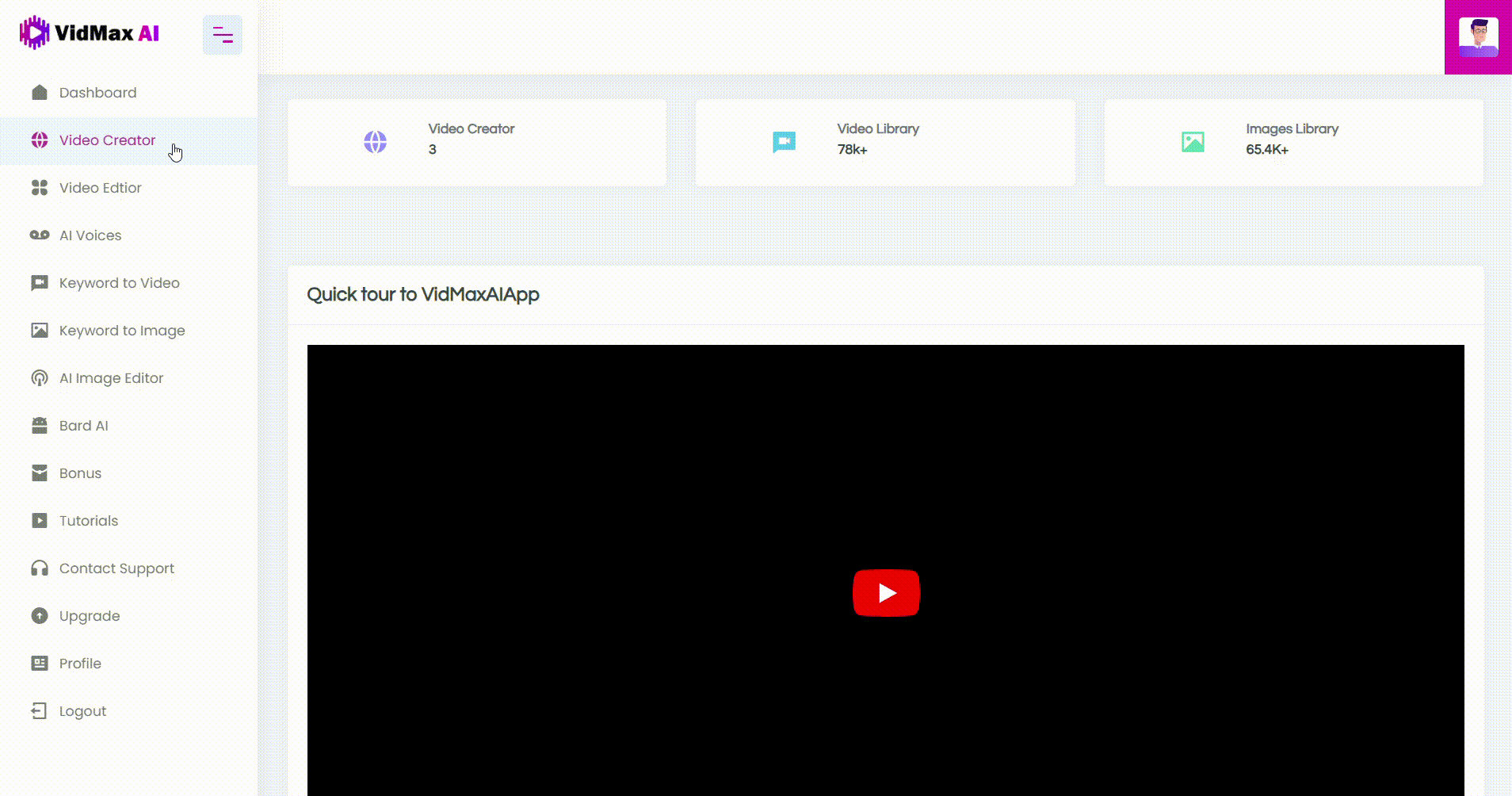Screen dimensions: 1512x796
Task: Open the Bard AI robot icon
Action: point(40,426)
